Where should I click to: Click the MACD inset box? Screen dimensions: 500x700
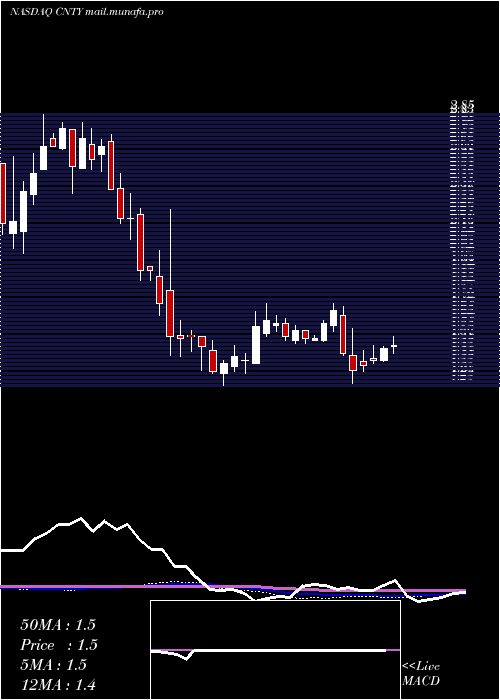tap(275, 650)
